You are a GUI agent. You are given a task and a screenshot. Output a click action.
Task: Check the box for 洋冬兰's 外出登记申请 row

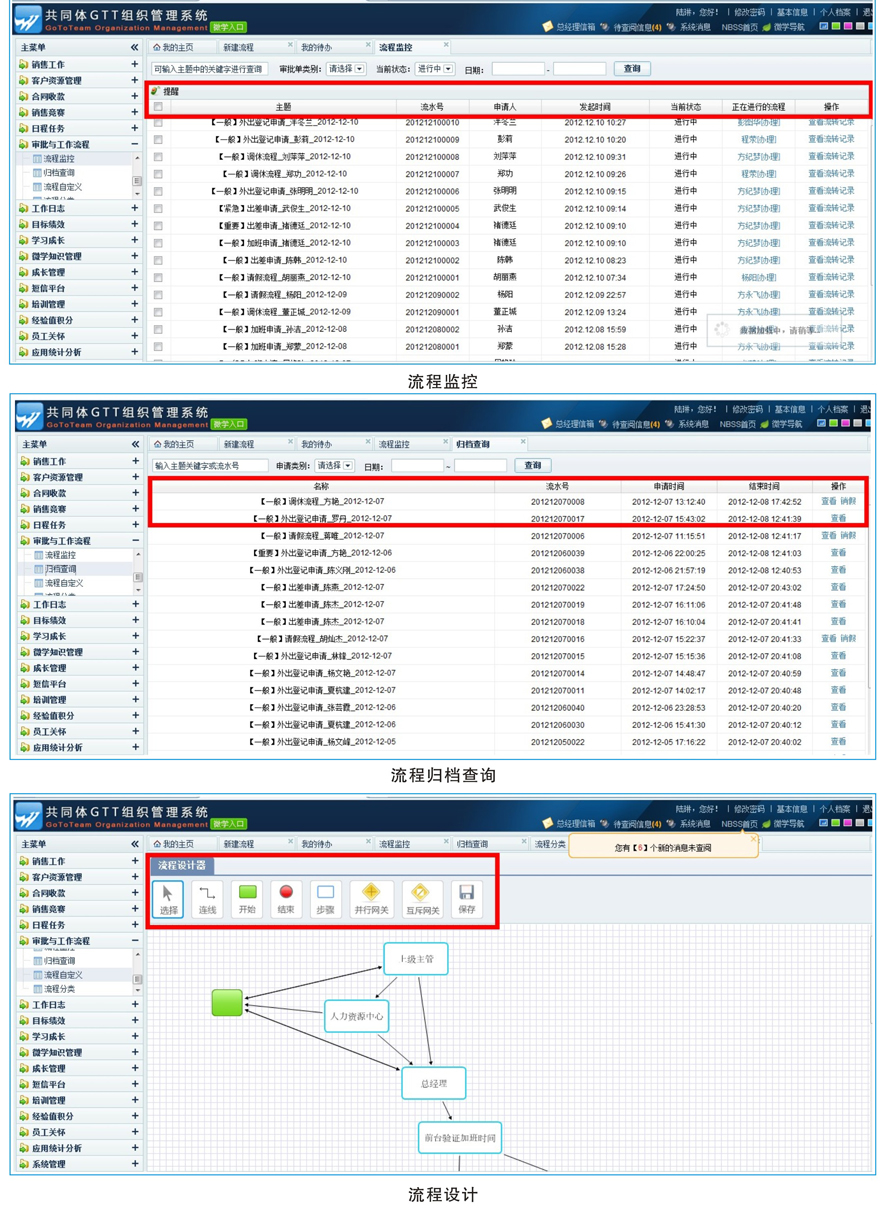(158, 123)
